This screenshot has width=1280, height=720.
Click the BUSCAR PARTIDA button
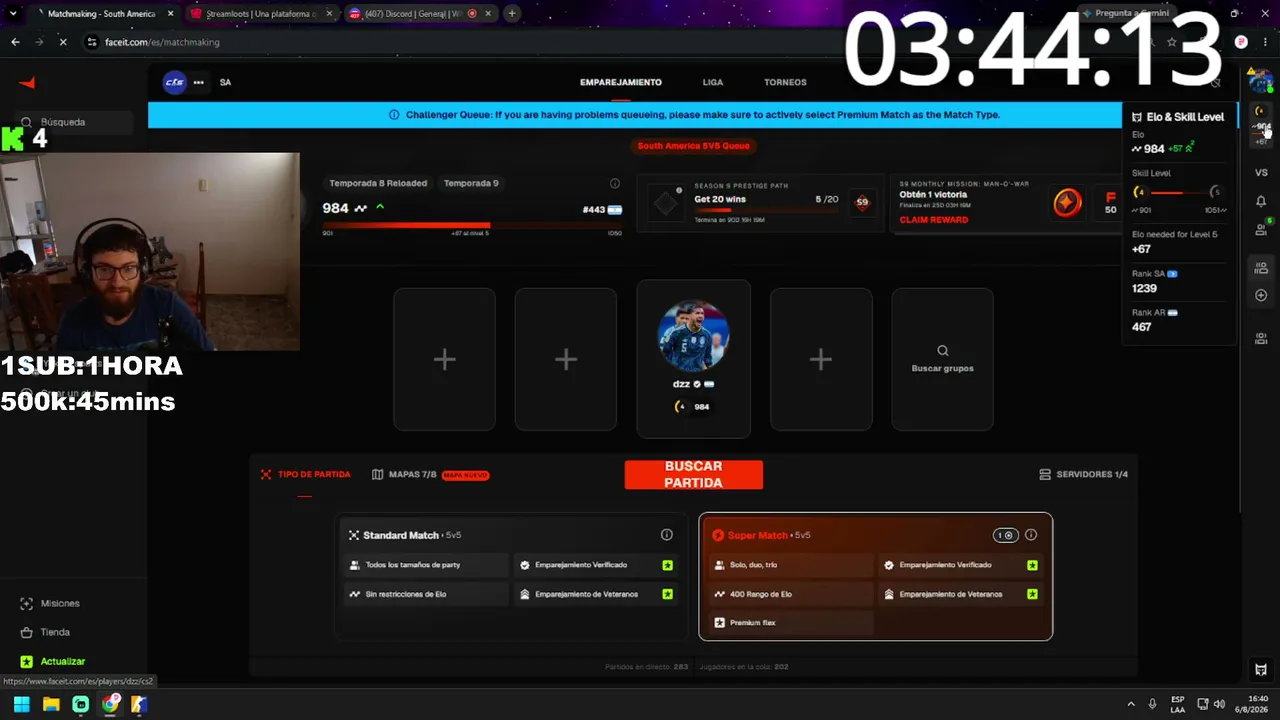tap(694, 475)
